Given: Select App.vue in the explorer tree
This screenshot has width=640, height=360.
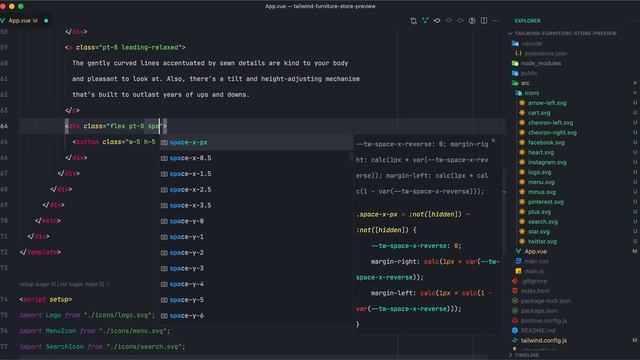Looking at the screenshot, I should click(x=535, y=251).
